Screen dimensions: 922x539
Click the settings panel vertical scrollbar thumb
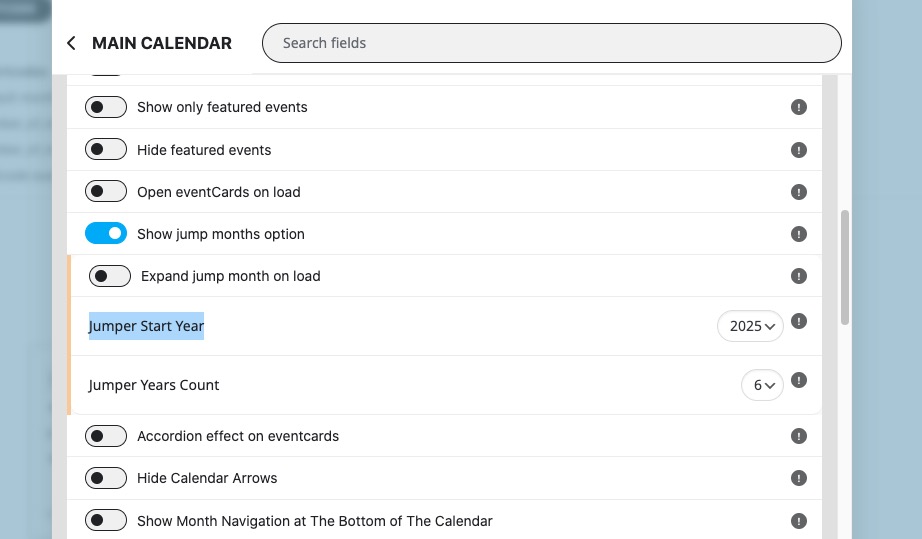845,267
